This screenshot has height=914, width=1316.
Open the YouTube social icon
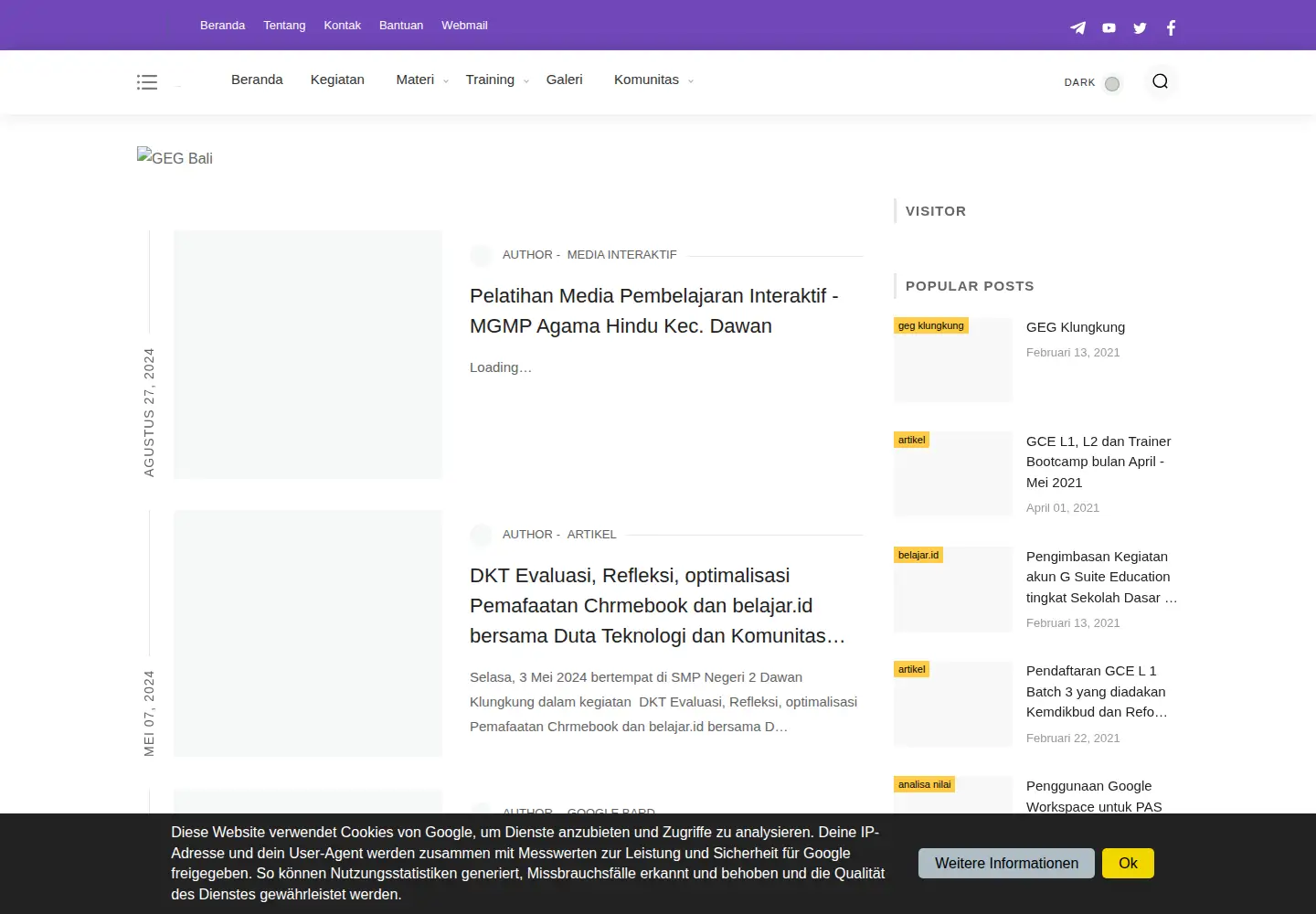[x=1109, y=28]
